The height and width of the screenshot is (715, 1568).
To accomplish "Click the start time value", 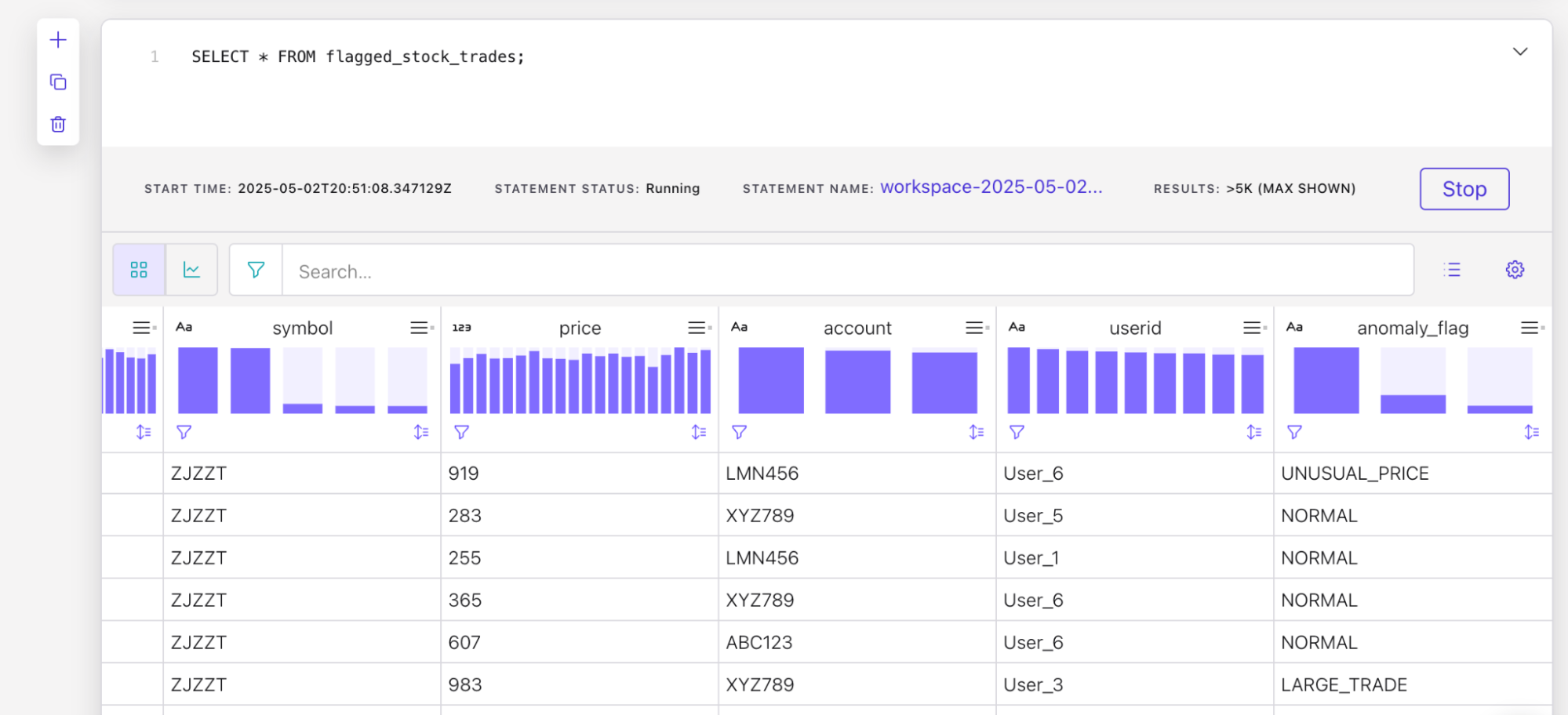I will click(344, 188).
